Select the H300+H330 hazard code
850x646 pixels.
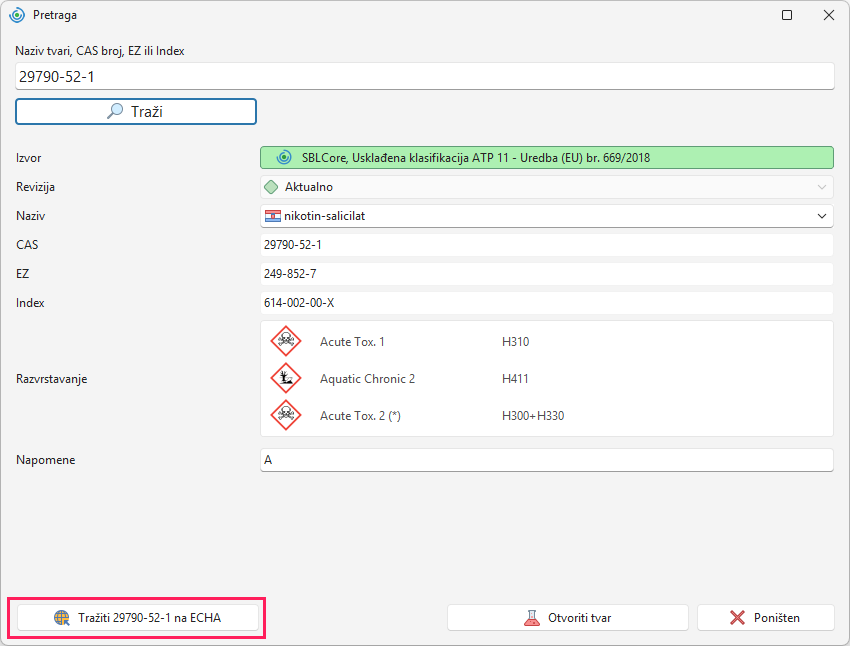point(533,416)
